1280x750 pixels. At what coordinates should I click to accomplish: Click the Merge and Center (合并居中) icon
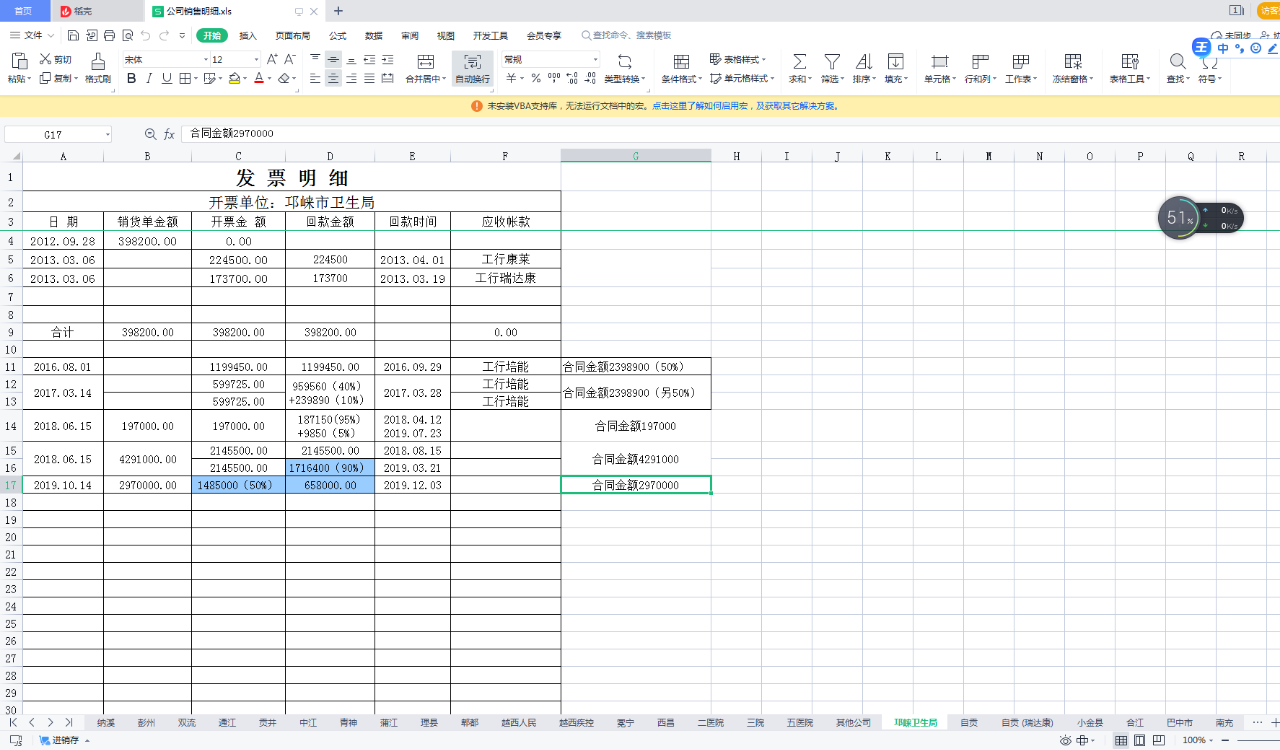tap(425, 62)
